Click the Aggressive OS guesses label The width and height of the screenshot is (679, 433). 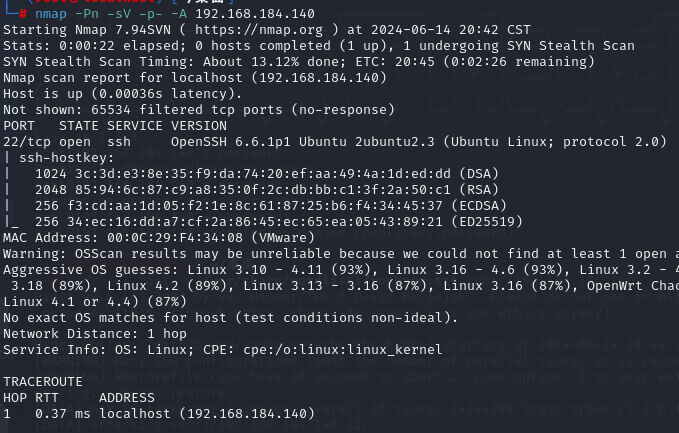pos(91,270)
